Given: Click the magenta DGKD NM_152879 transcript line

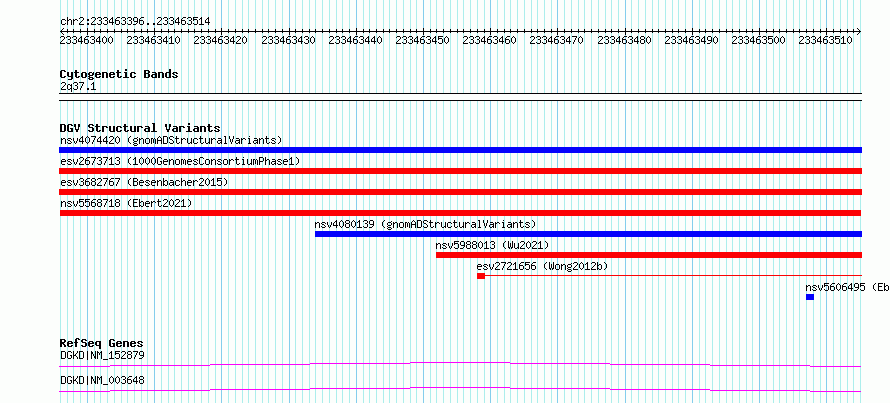Looking at the screenshot, I should 460,364.
